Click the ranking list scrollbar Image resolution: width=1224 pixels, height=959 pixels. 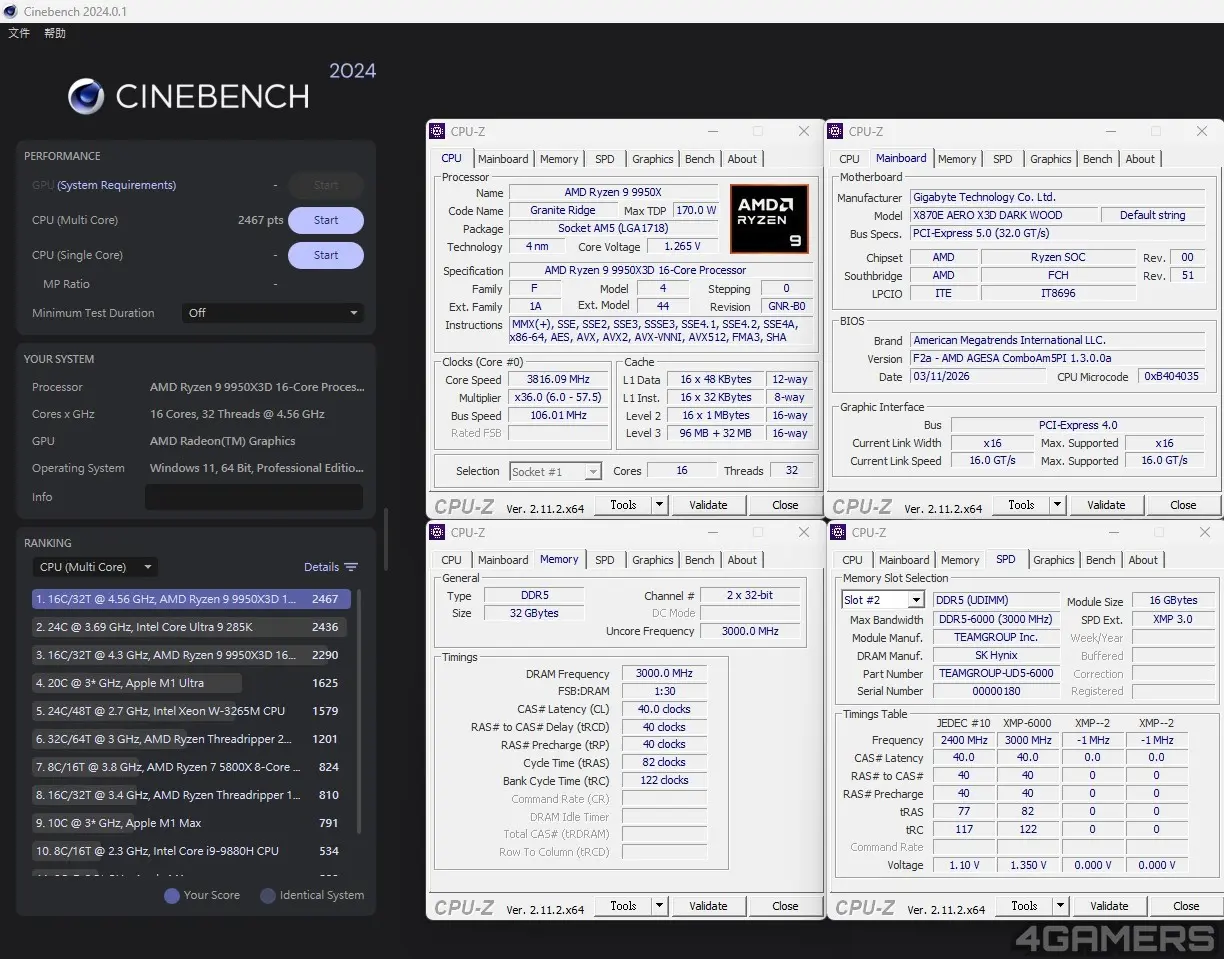pyautogui.click(x=359, y=710)
